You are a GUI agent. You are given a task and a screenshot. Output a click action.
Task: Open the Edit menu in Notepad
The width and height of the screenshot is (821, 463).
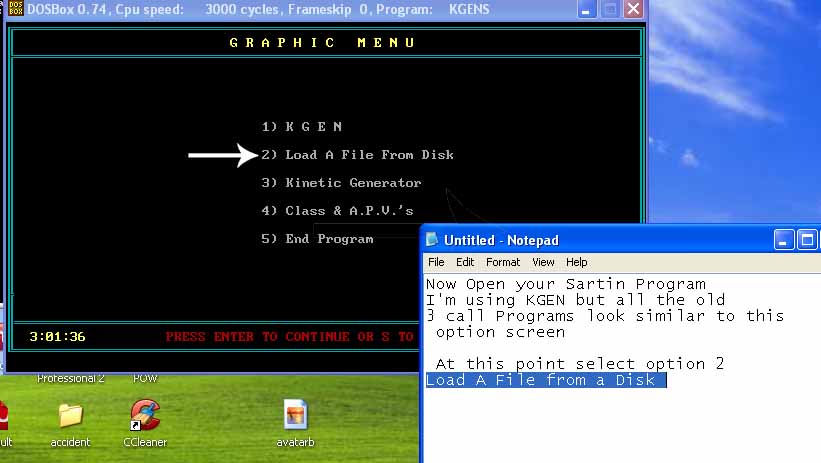[465, 262]
